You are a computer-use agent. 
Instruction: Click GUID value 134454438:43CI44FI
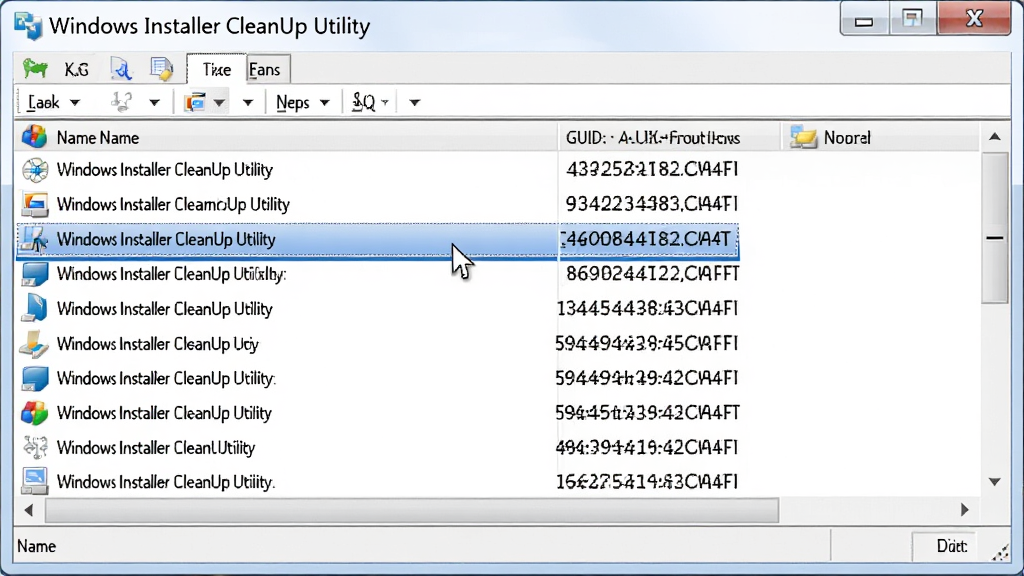pyautogui.click(x=647, y=308)
